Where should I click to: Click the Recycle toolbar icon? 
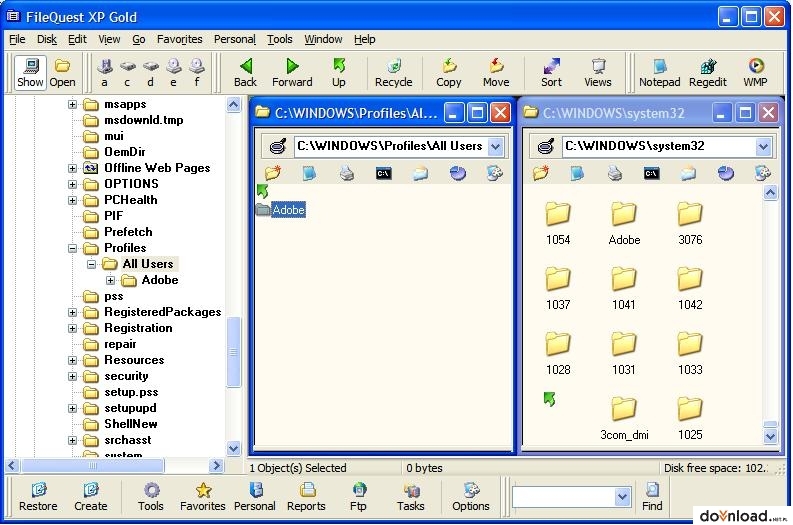393,73
